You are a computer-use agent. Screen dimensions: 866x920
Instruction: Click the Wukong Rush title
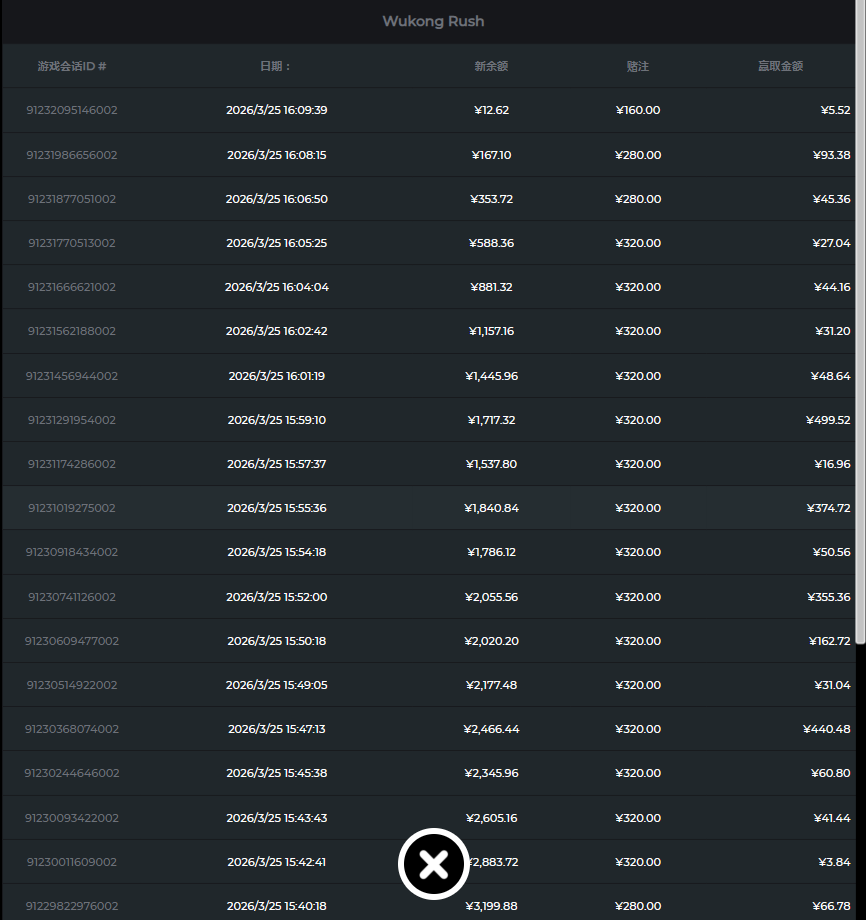(433, 21)
